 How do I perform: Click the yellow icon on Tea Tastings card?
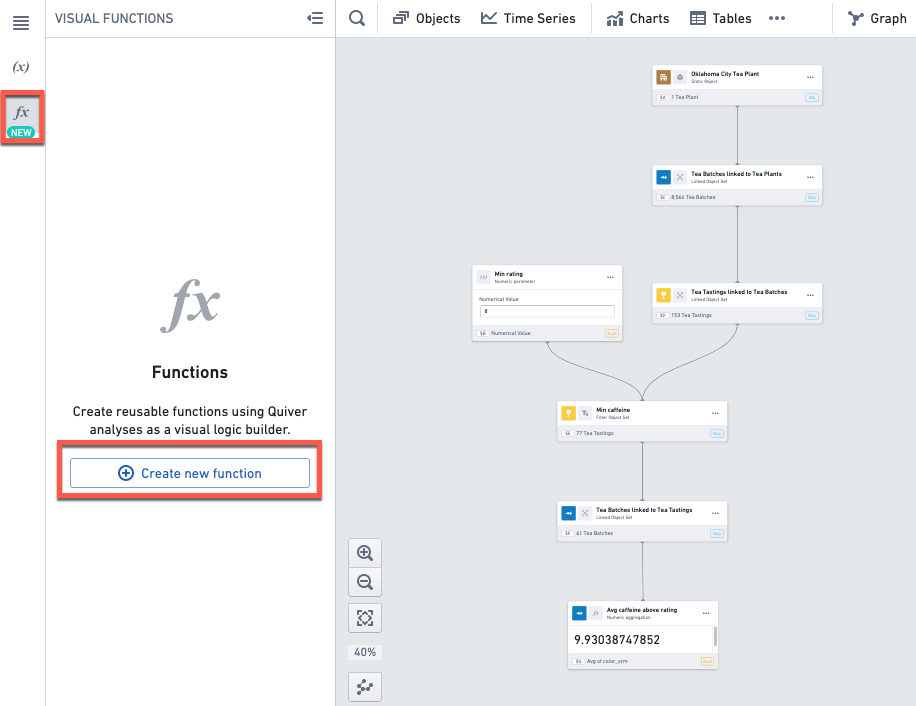(663, 295)
